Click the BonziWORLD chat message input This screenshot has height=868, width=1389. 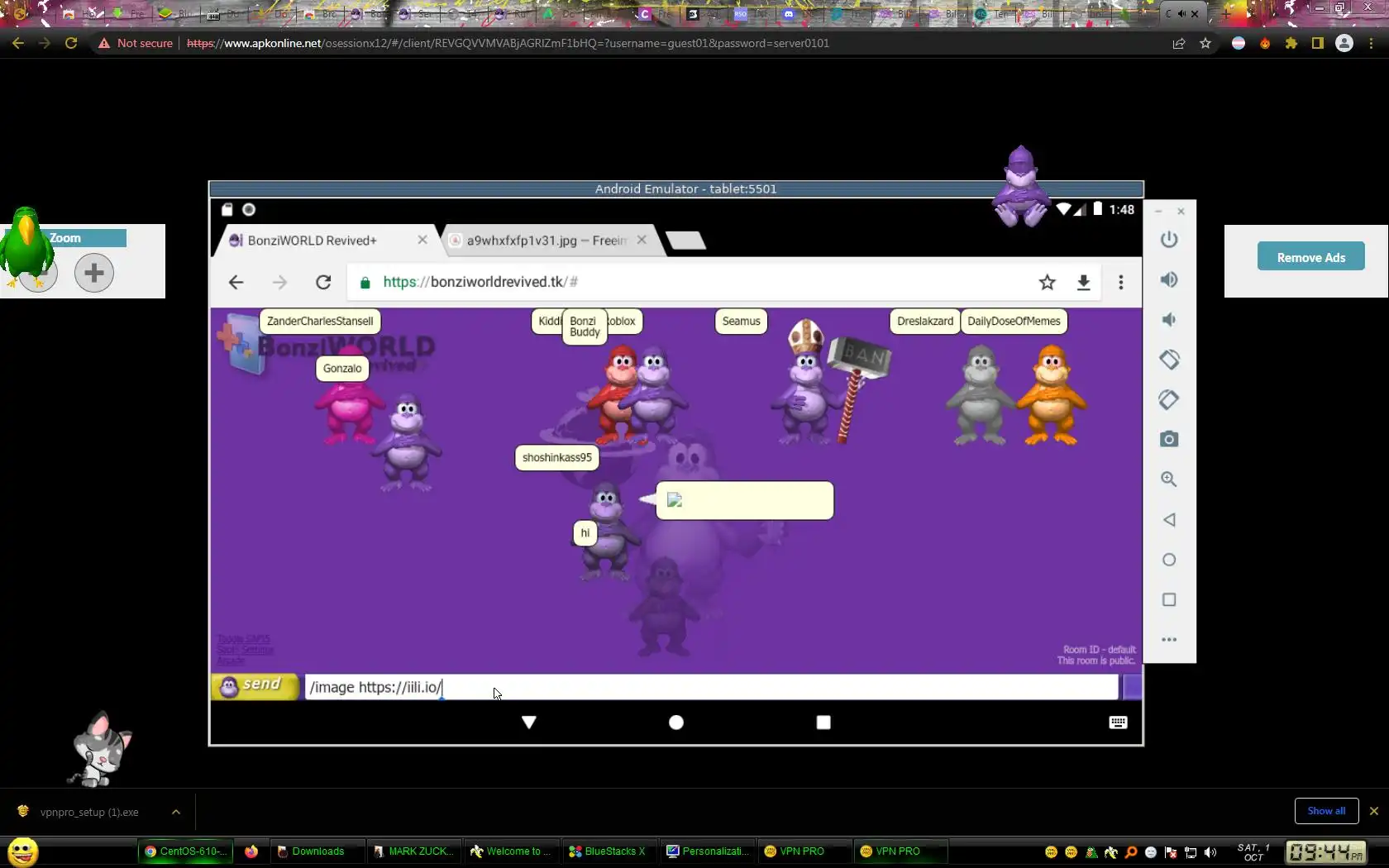pos(711,687)
